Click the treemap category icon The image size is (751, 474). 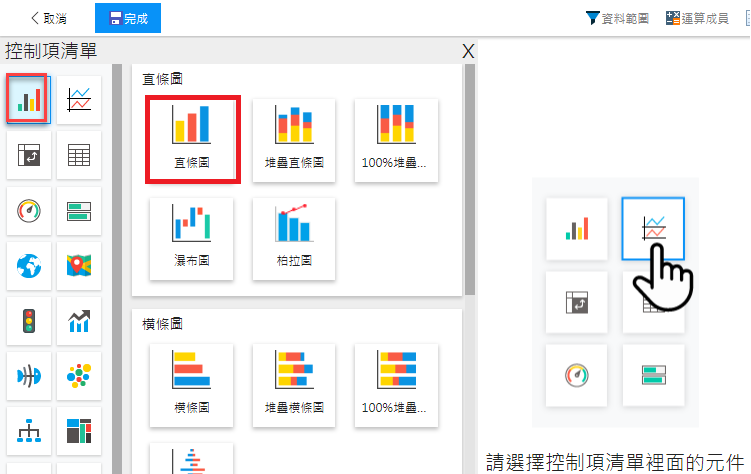(x=79, y=431)
